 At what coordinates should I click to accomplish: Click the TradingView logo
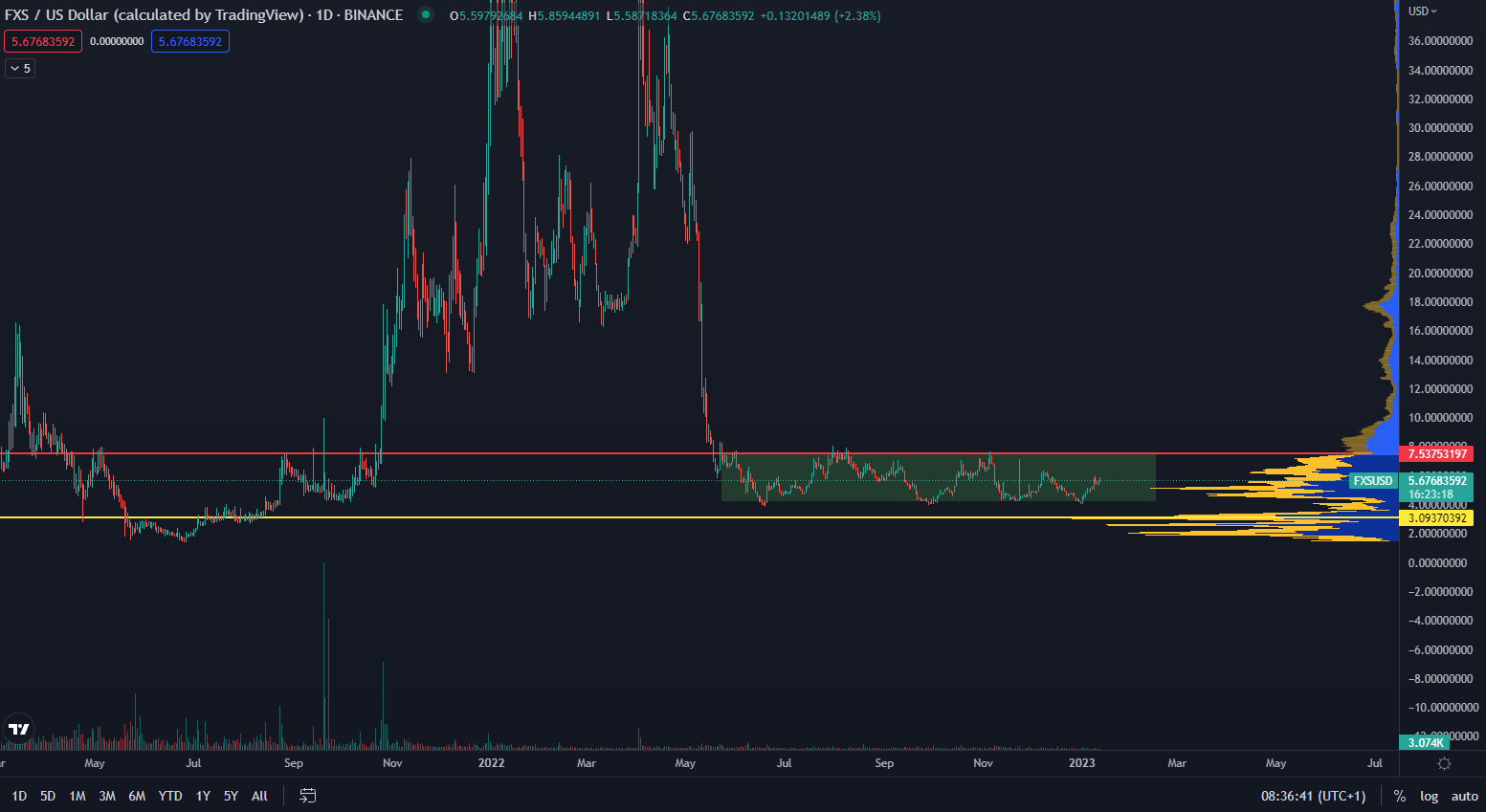pyautogui.click(x=18, y=729)
